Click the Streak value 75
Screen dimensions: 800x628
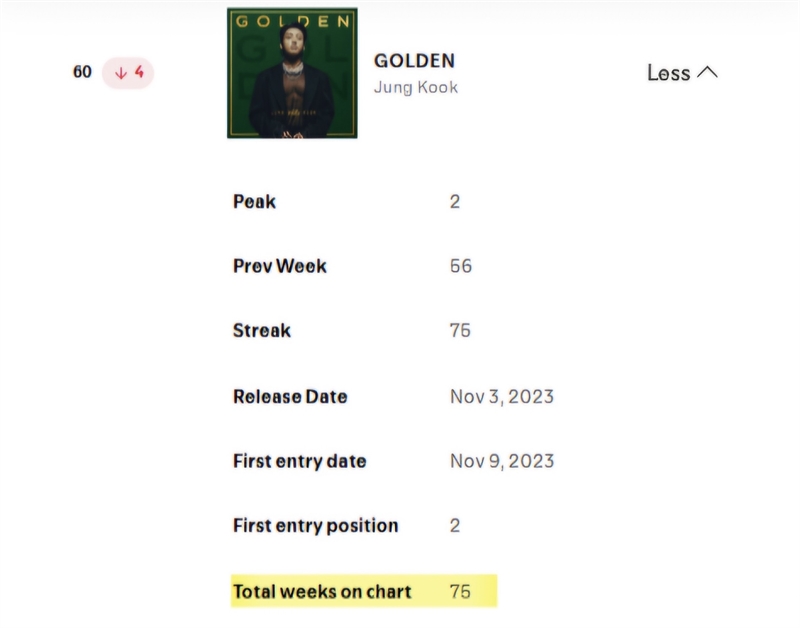(x=460, y=331)
